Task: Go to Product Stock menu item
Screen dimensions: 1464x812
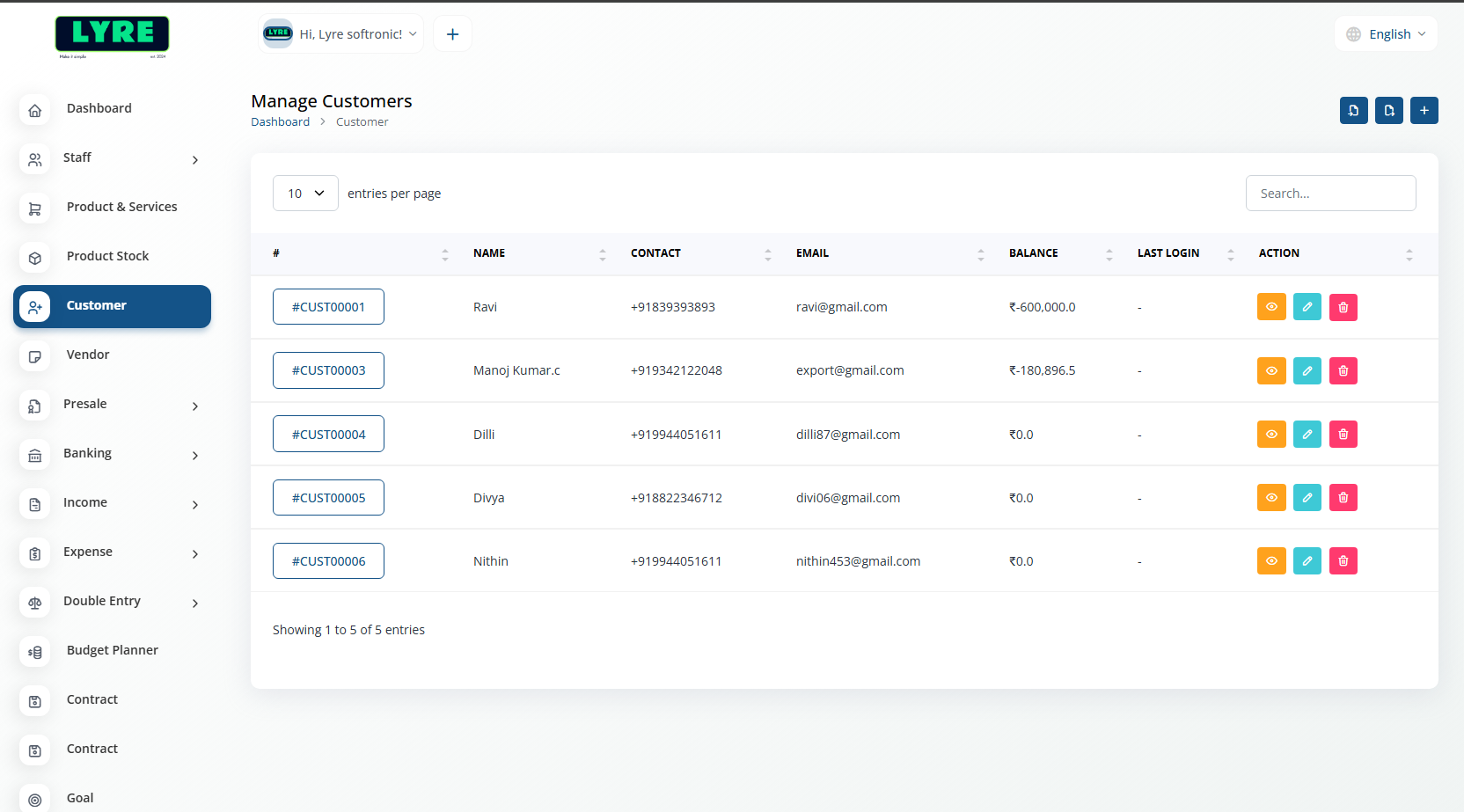Action: pos(107,256)
